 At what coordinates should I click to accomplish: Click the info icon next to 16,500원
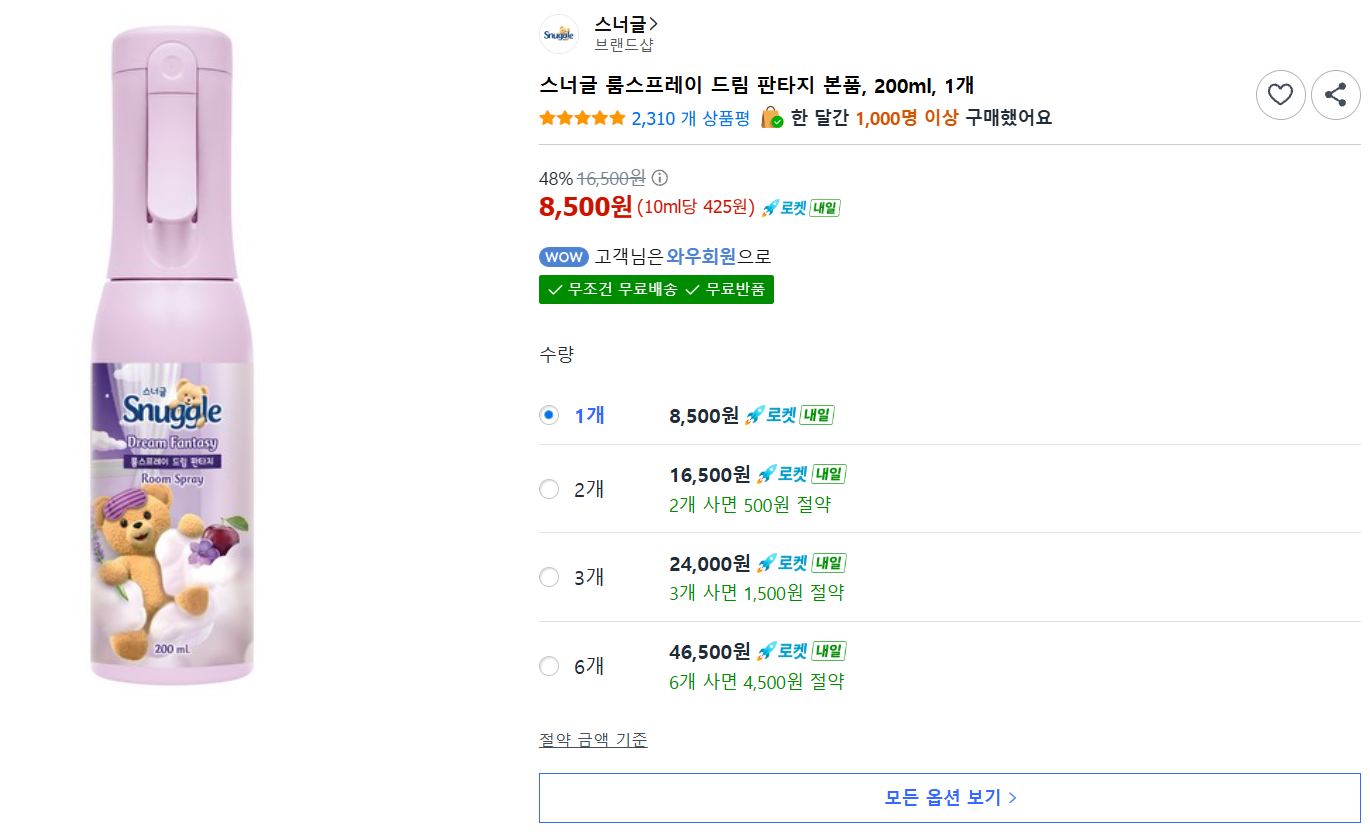pos(660,178)
